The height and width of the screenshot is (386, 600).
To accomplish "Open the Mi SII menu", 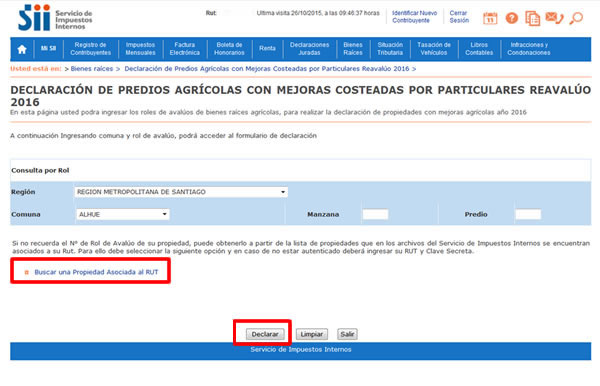I will [48, 49].
